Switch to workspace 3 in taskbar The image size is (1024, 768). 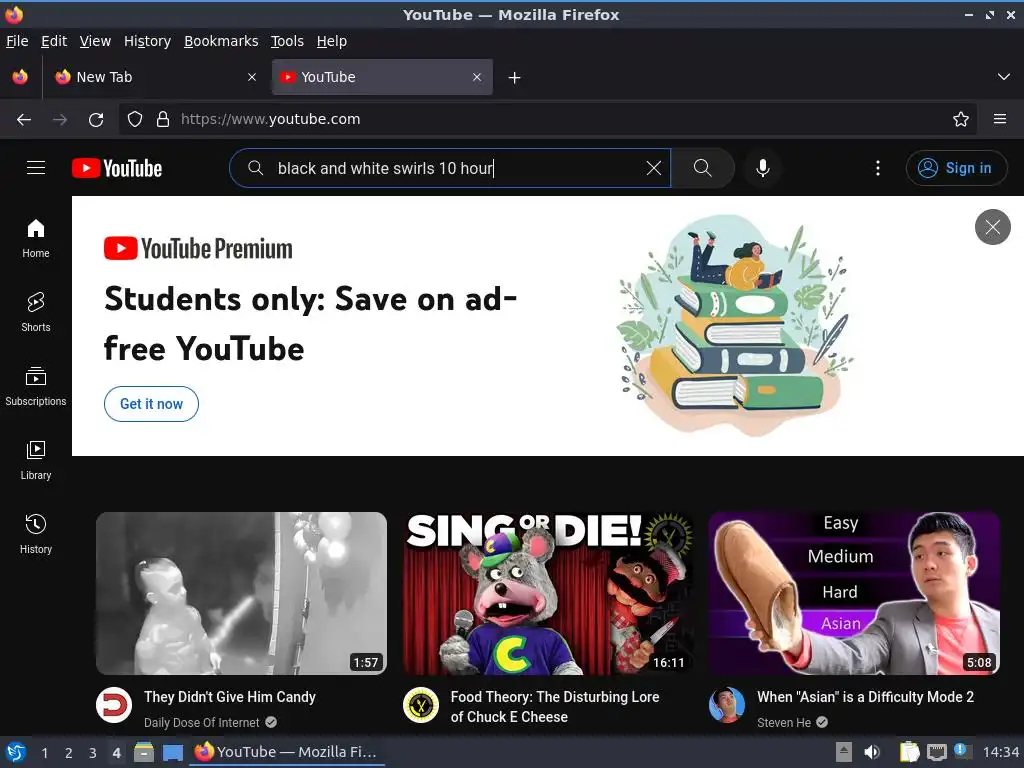click(93, 753)
